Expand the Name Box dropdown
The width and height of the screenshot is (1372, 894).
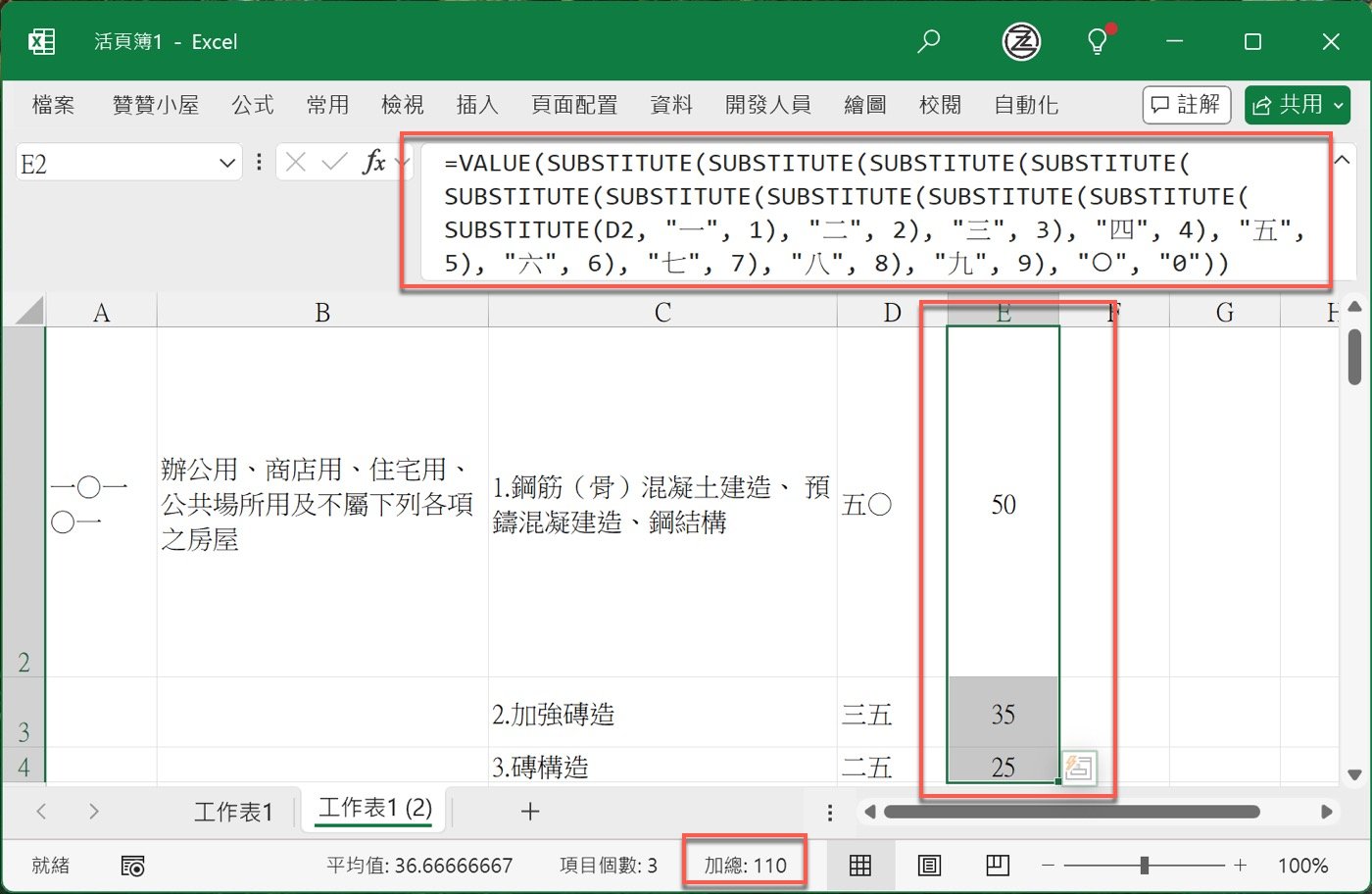(226, 163)
